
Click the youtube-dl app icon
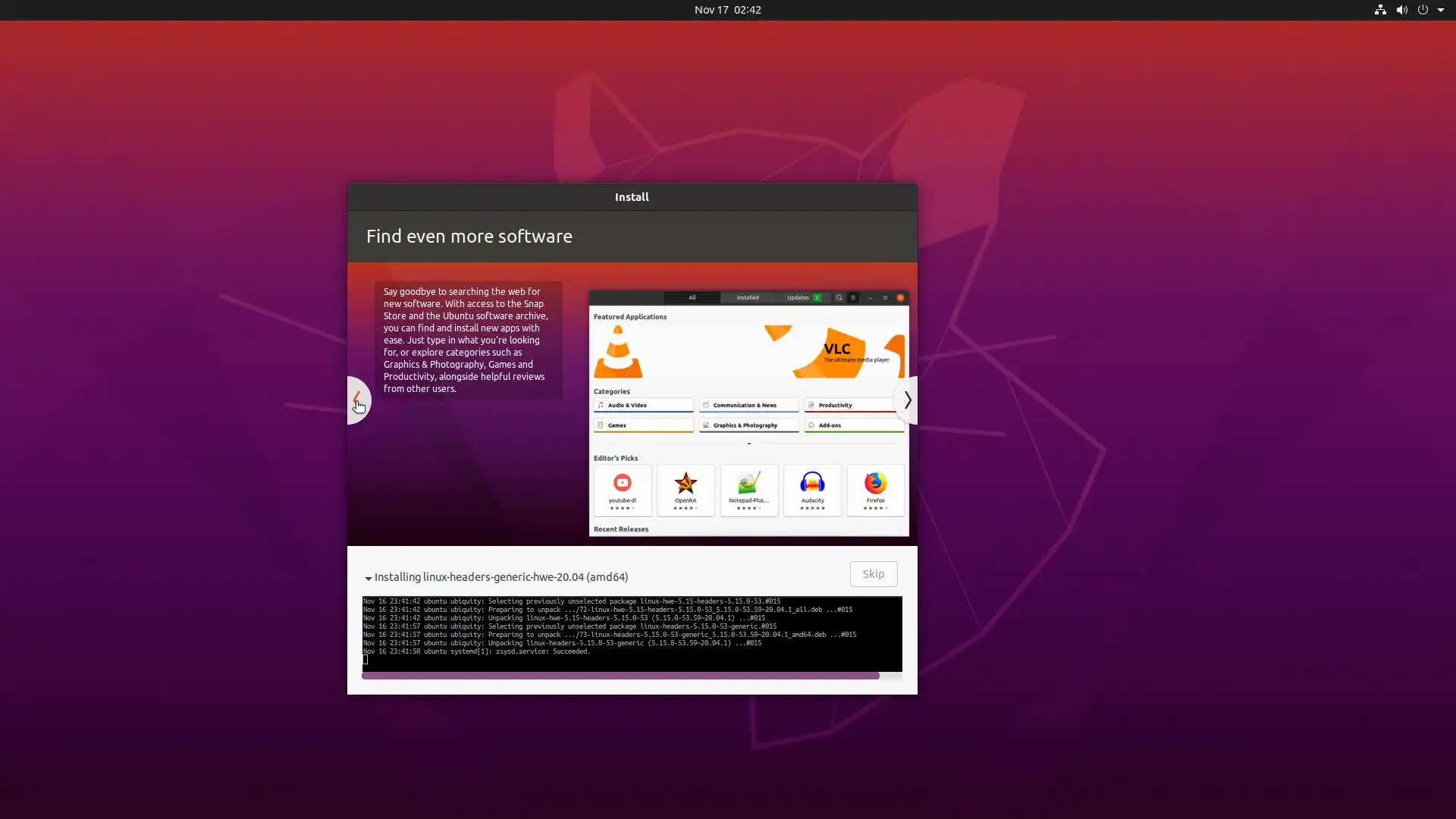[622, 483]
